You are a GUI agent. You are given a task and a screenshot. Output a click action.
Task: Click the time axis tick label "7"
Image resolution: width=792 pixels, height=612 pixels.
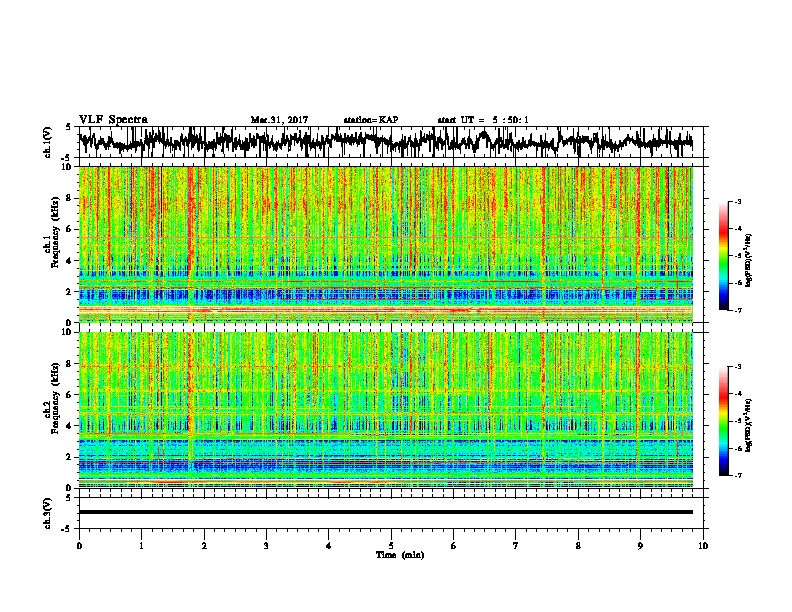(x=516, y=546)
